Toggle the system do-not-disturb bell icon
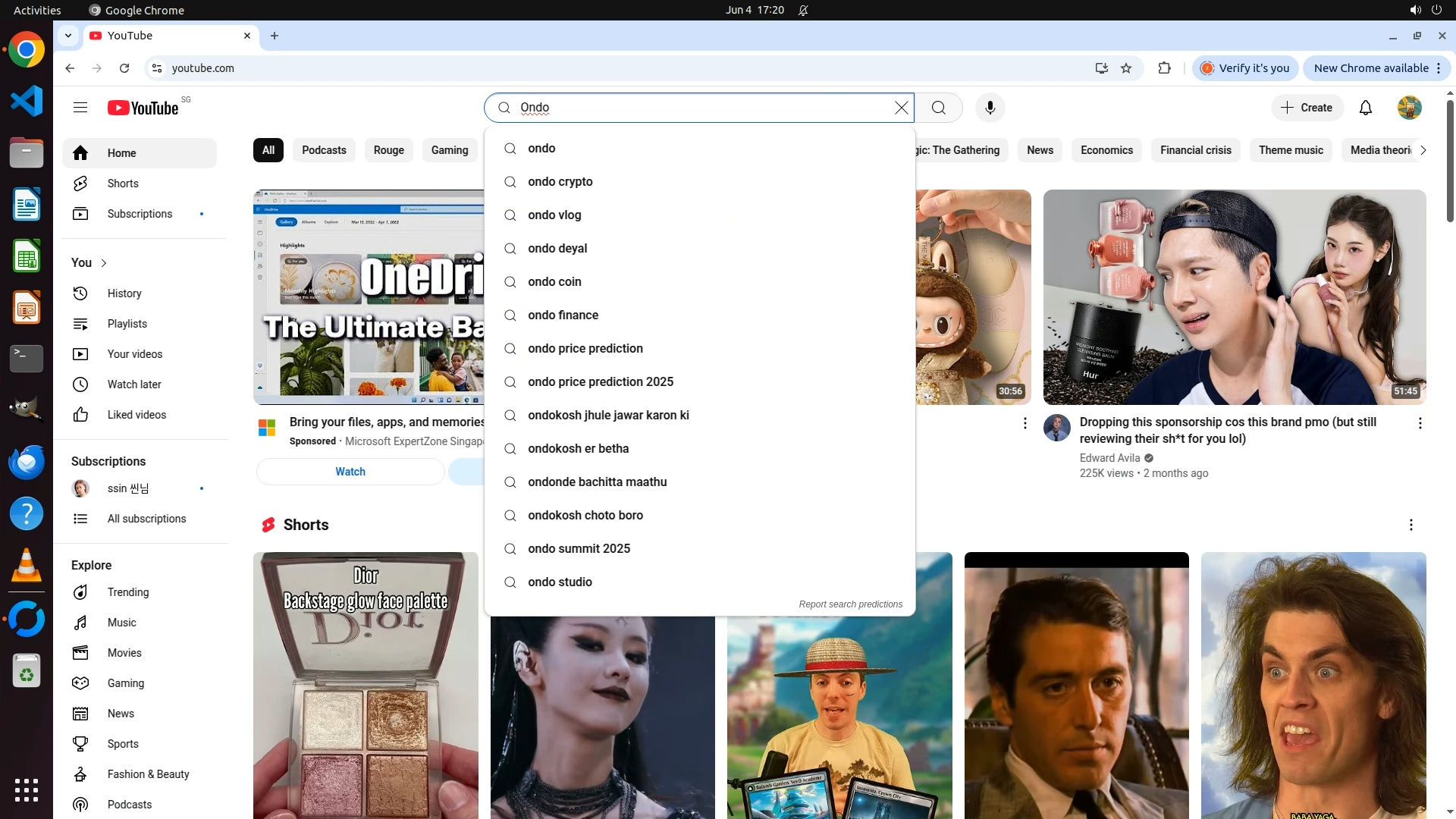 tap(803, 10)
